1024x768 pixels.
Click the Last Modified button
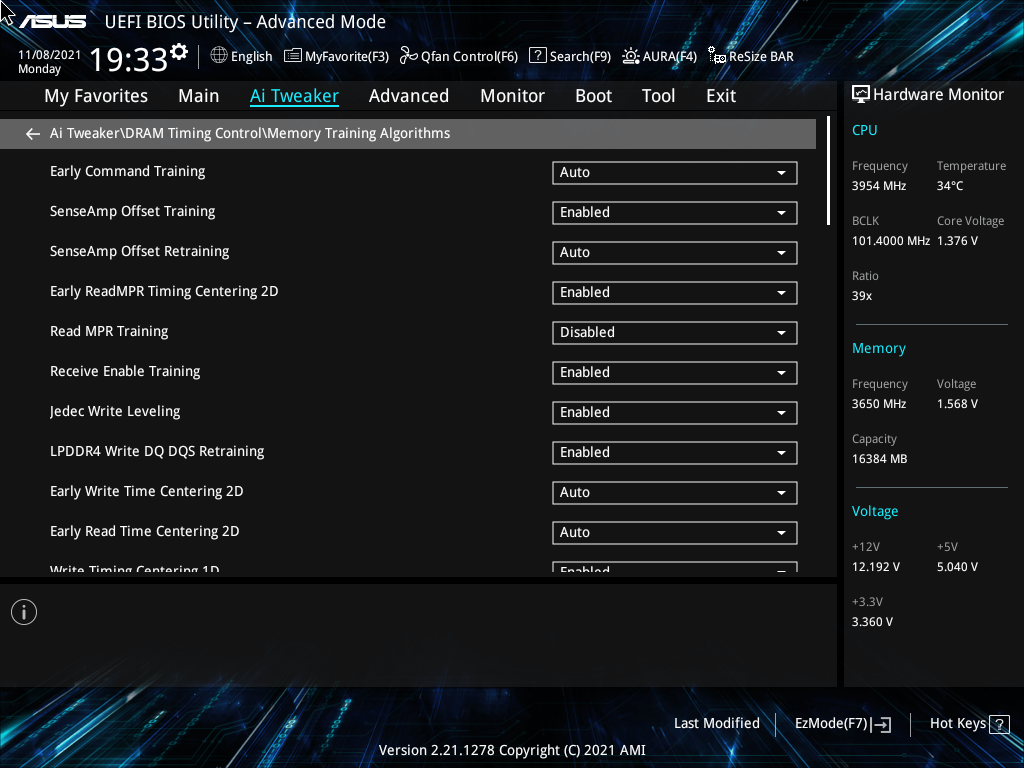(x=716, y=724)
